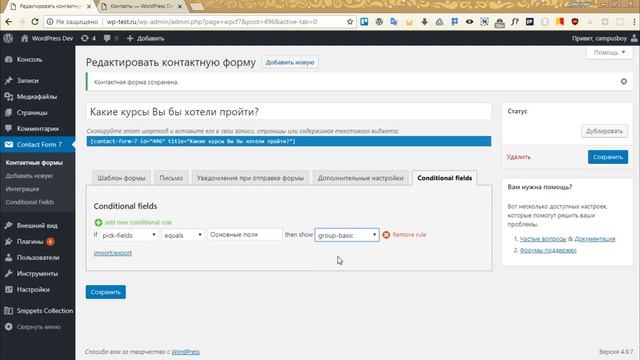Select Contact Form 7 menu item

pyautogui.click(x=38, y=144)
